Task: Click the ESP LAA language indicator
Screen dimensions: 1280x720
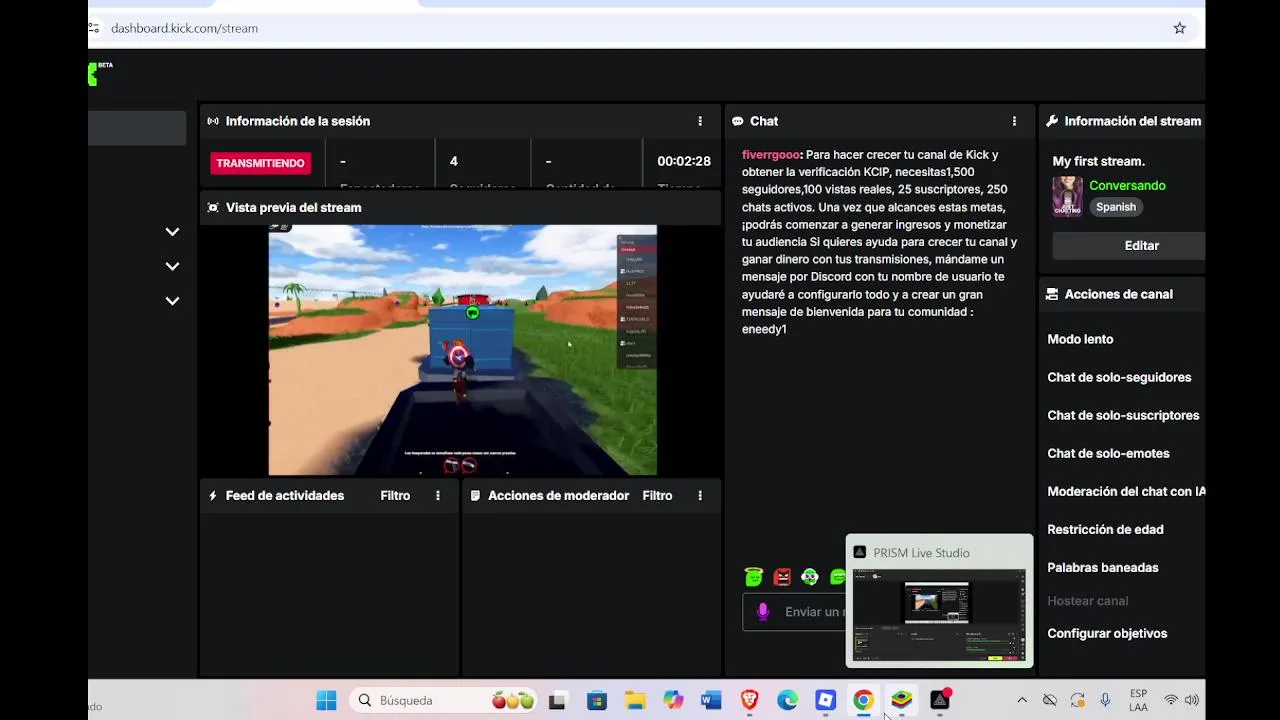Action: [1138, 700]
